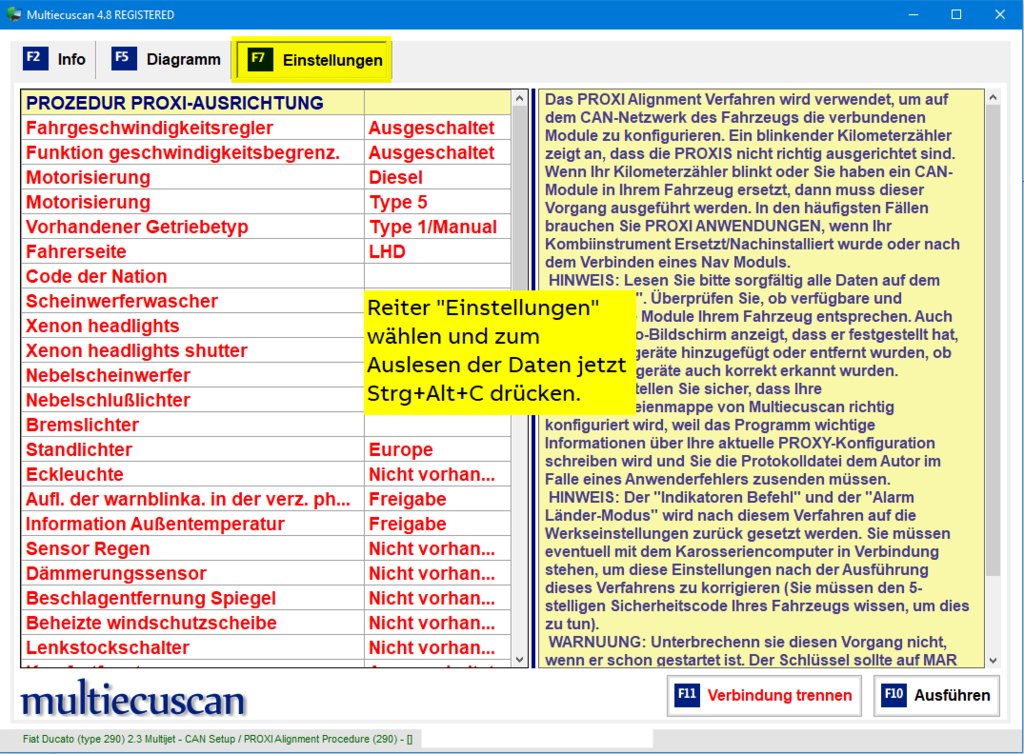Select the 'Beheizte windschutzscheibe' row label

click(x=152, y=624)
